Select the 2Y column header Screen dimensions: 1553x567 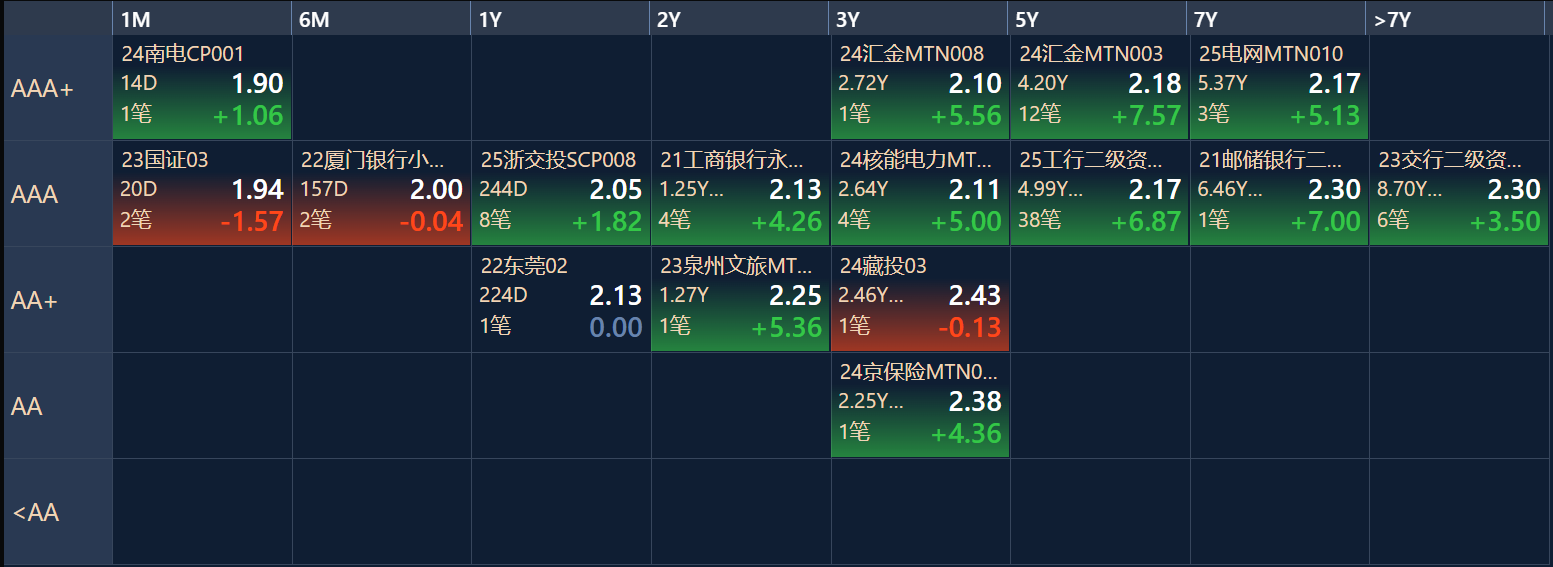[x=740, y=19]
